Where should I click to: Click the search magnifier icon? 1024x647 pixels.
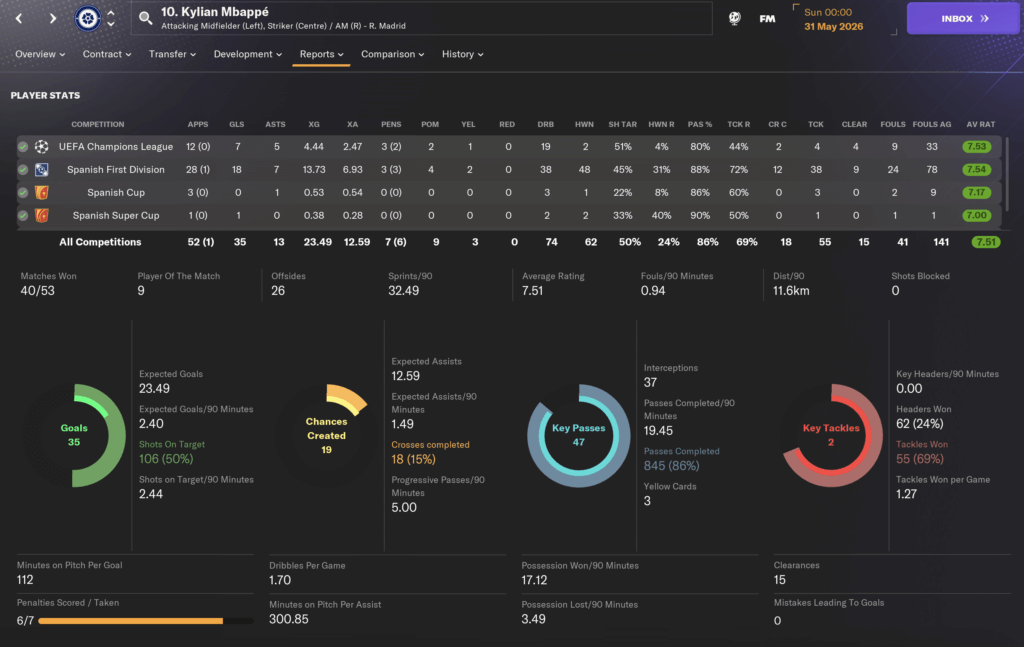146,18
